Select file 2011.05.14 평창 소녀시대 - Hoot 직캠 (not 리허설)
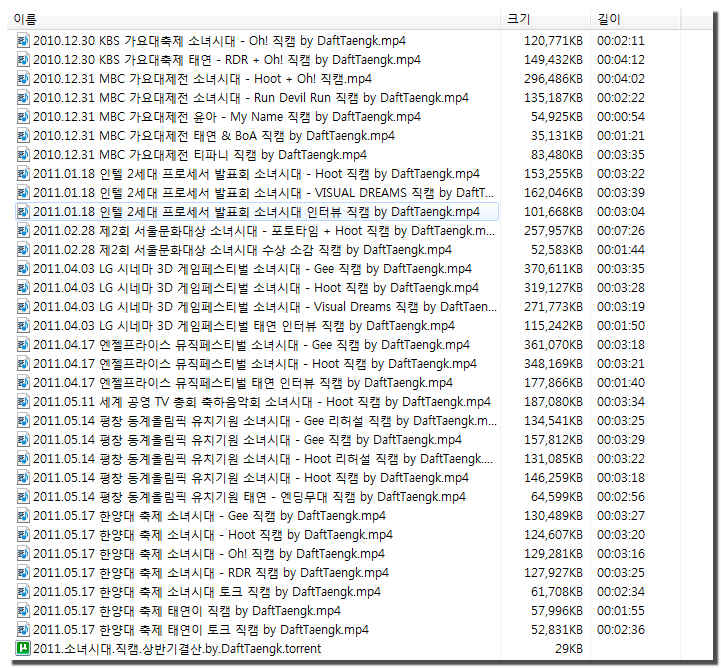This screenshot has height=668, width=721. [x=251, y=478]
